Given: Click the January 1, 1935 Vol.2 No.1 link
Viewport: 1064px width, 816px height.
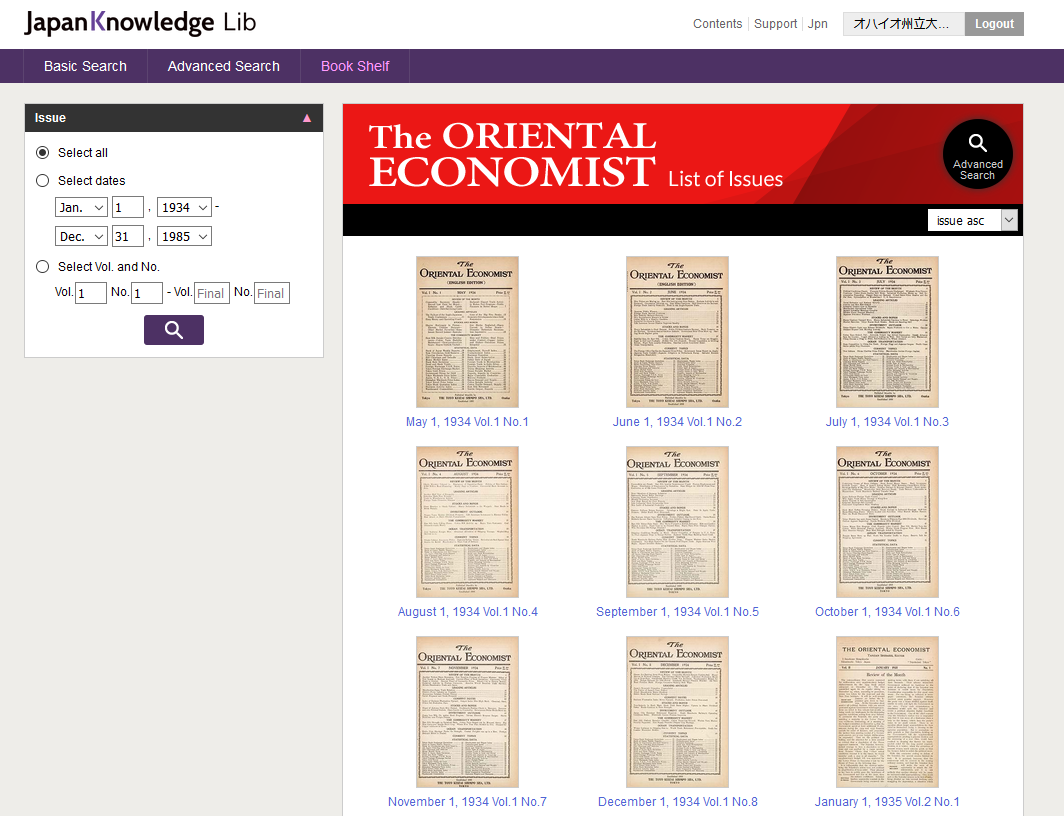Looking at the screenshot, I should [x=887, y=802].
